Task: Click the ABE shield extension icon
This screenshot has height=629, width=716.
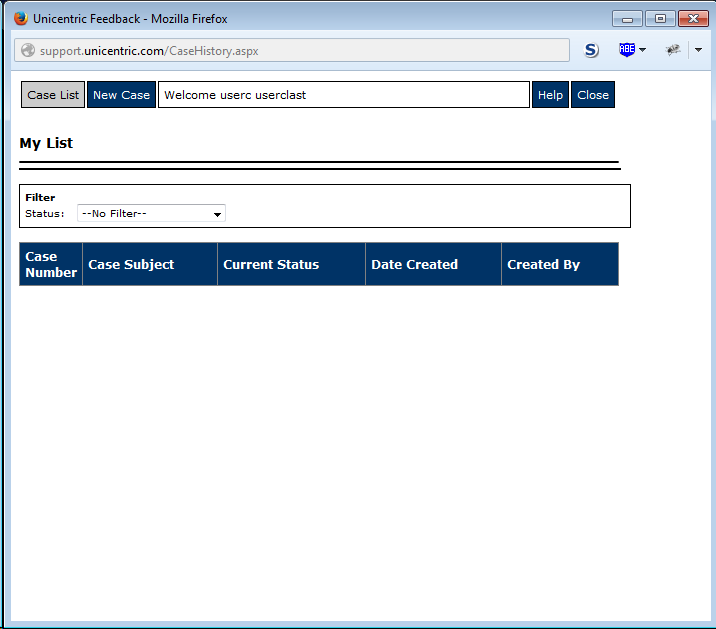Action: tap(627, 49)
